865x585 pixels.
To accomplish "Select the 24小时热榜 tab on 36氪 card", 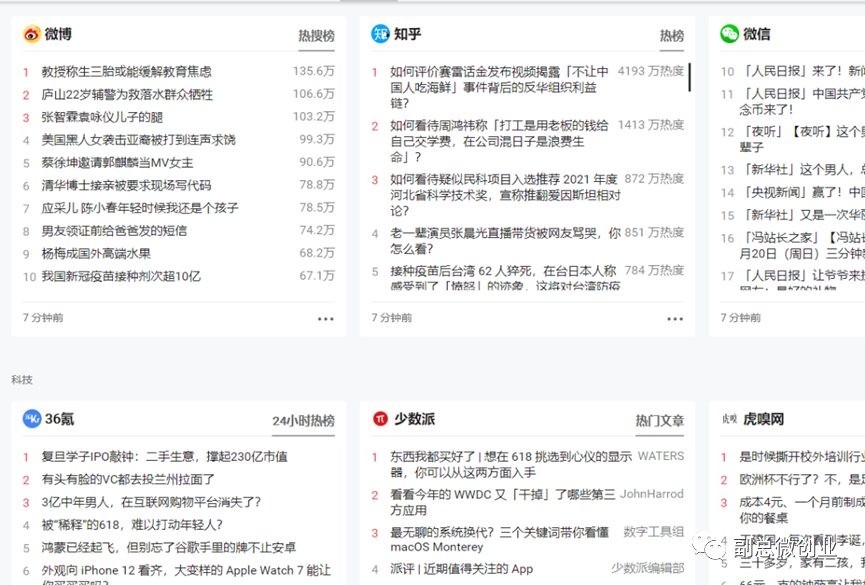I will [303, 421].
